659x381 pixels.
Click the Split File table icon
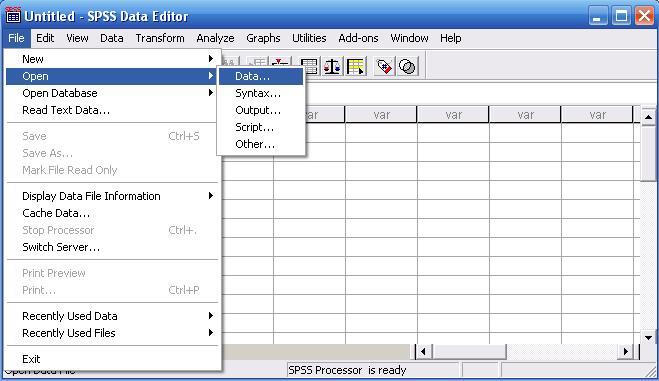pos(309,66)
